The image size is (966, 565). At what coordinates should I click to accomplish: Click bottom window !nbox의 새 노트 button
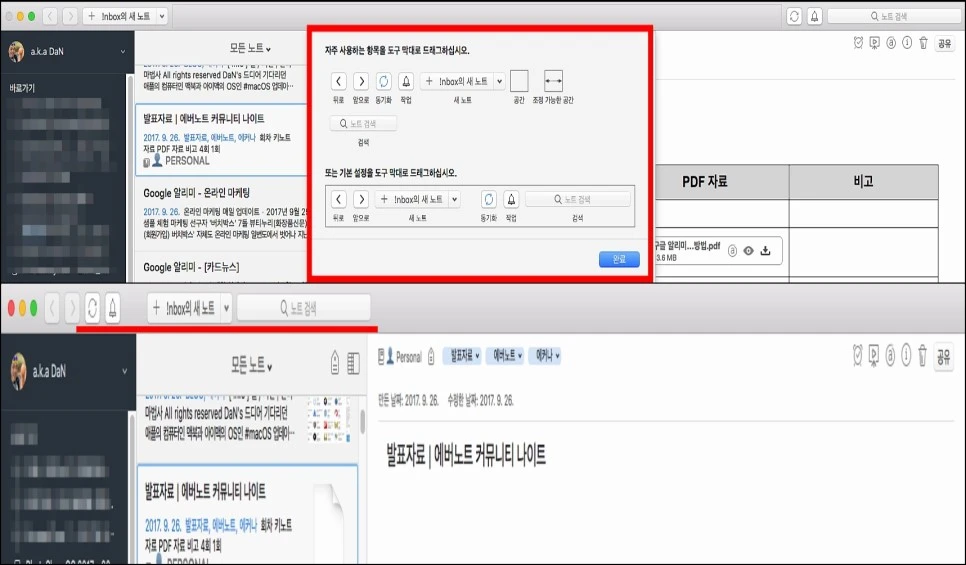(184, 307)
